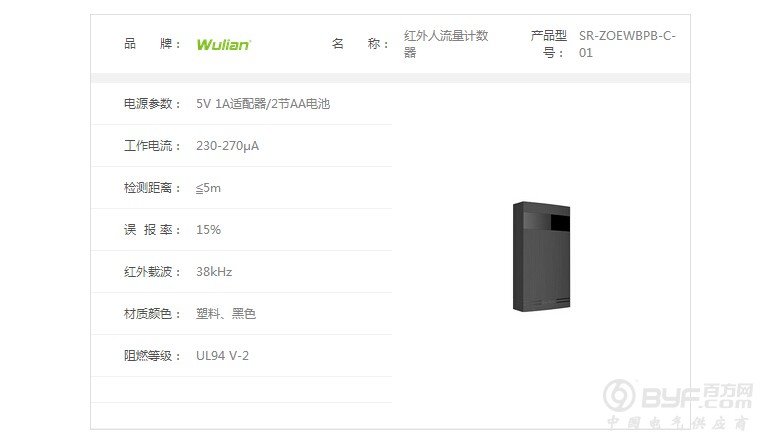Click the BYF watermark circular logo
This screenshot has height=441, width=763.
point(619,395)
